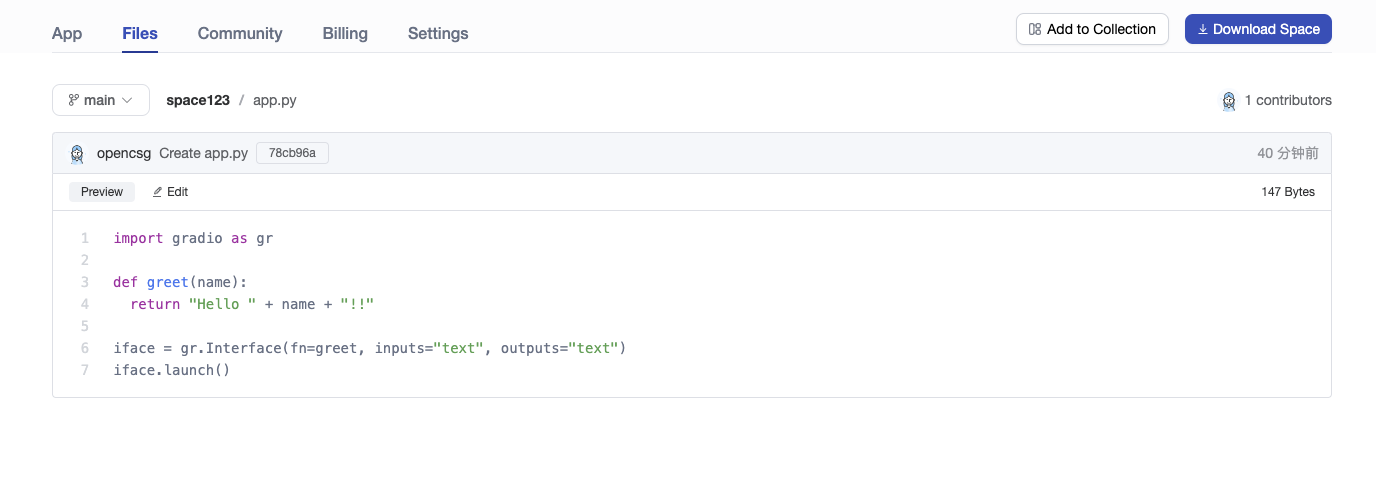Switch to the App tab
1376x490 pixels.
[x=67, y=33]
